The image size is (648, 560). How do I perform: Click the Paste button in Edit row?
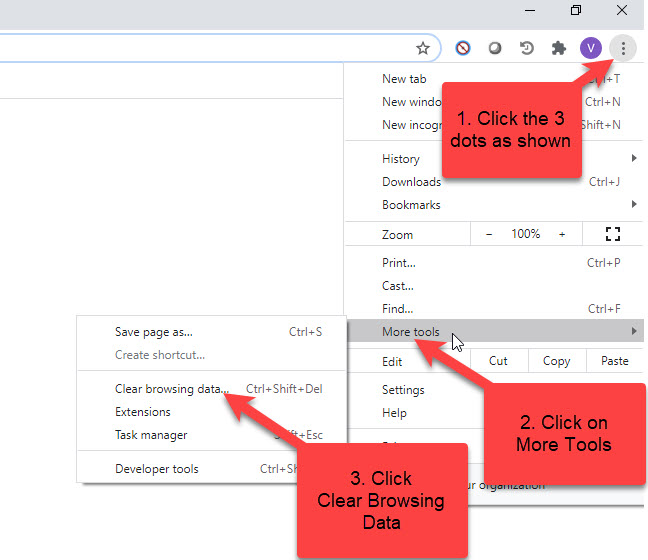615,361
